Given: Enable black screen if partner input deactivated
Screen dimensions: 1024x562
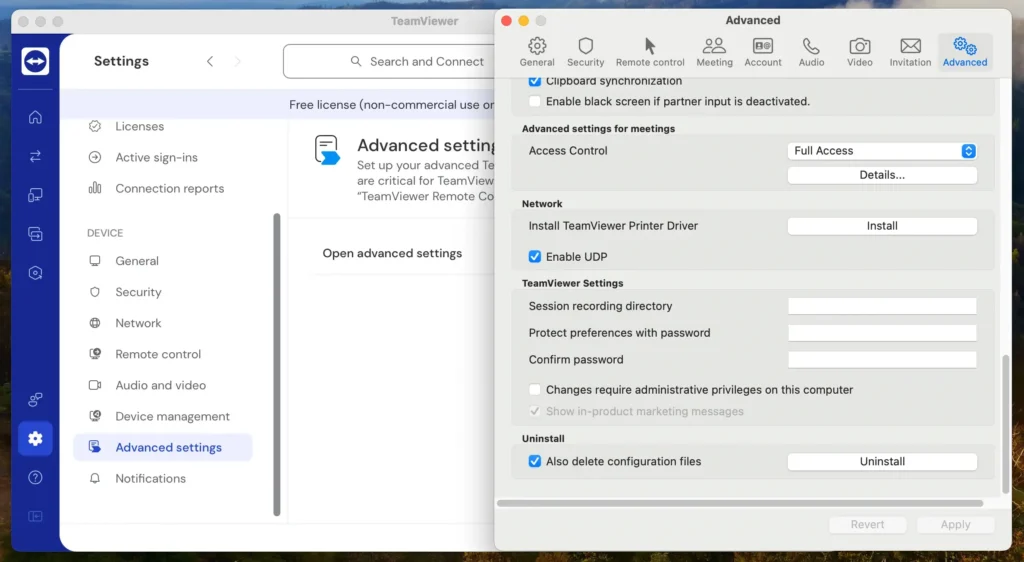Looking at the screenshot, I should click(x=534, y=101).
